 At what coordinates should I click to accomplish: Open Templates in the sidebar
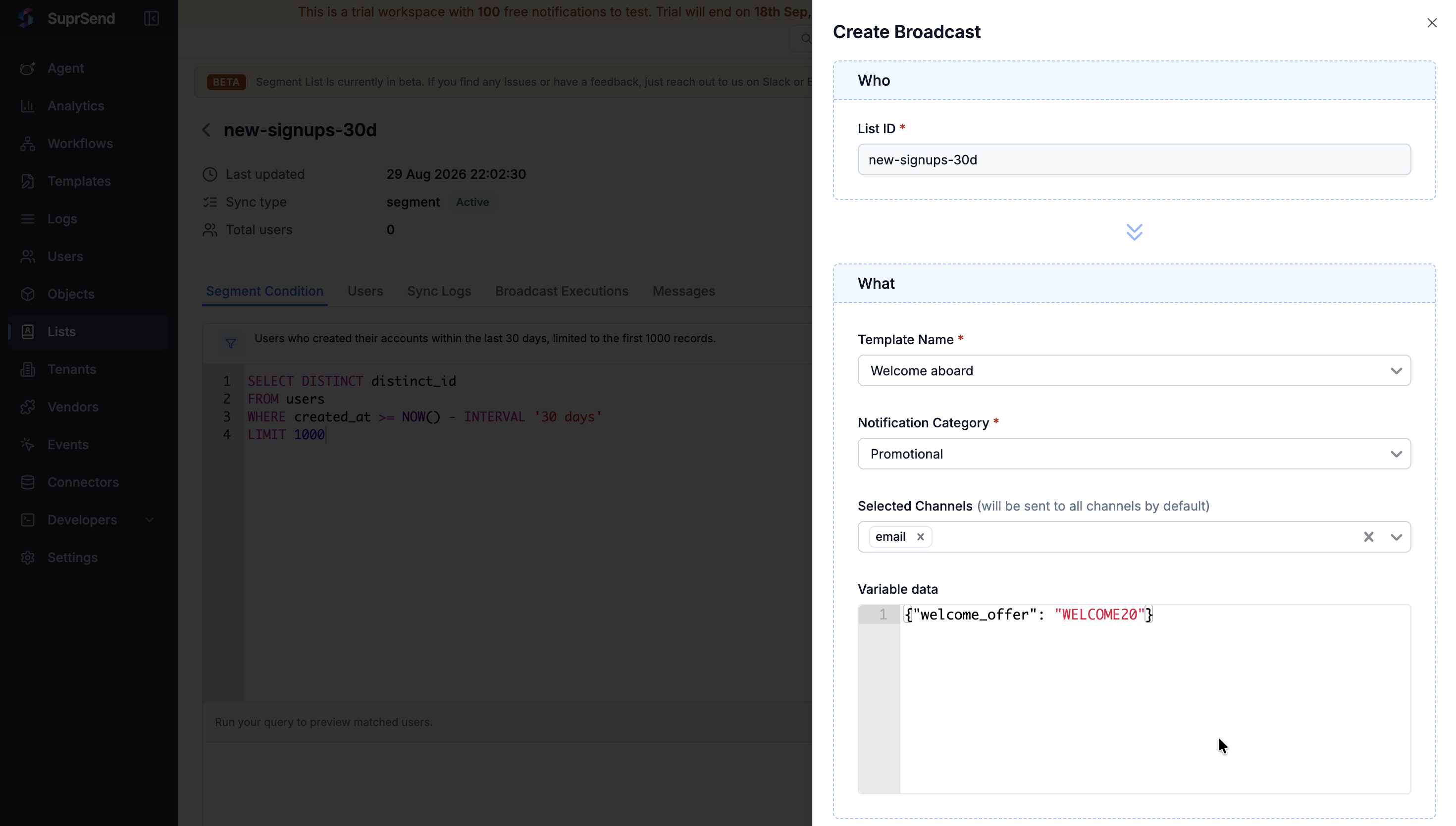pyautogui.click(x=89, y=181)
